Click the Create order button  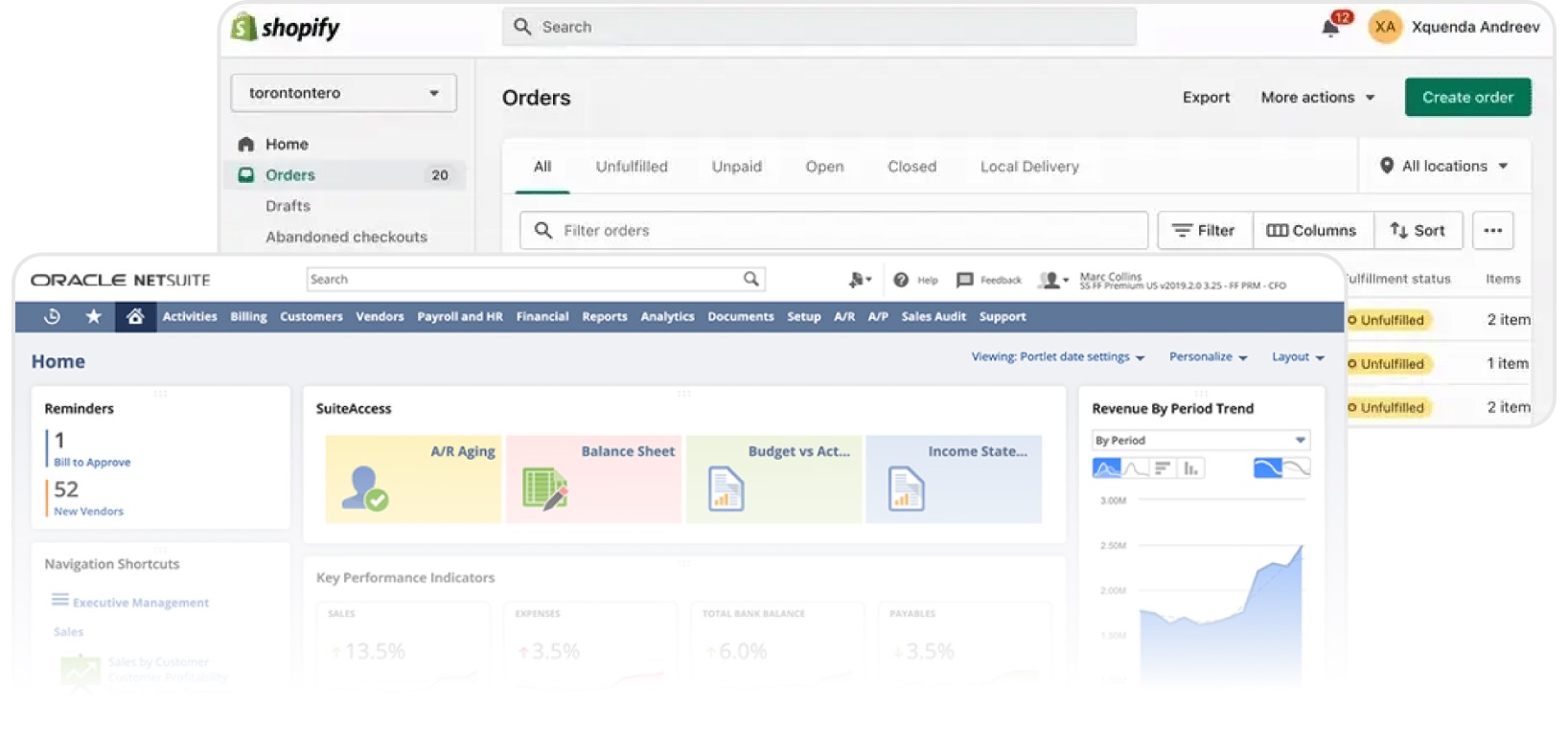tap(1467, 97)
